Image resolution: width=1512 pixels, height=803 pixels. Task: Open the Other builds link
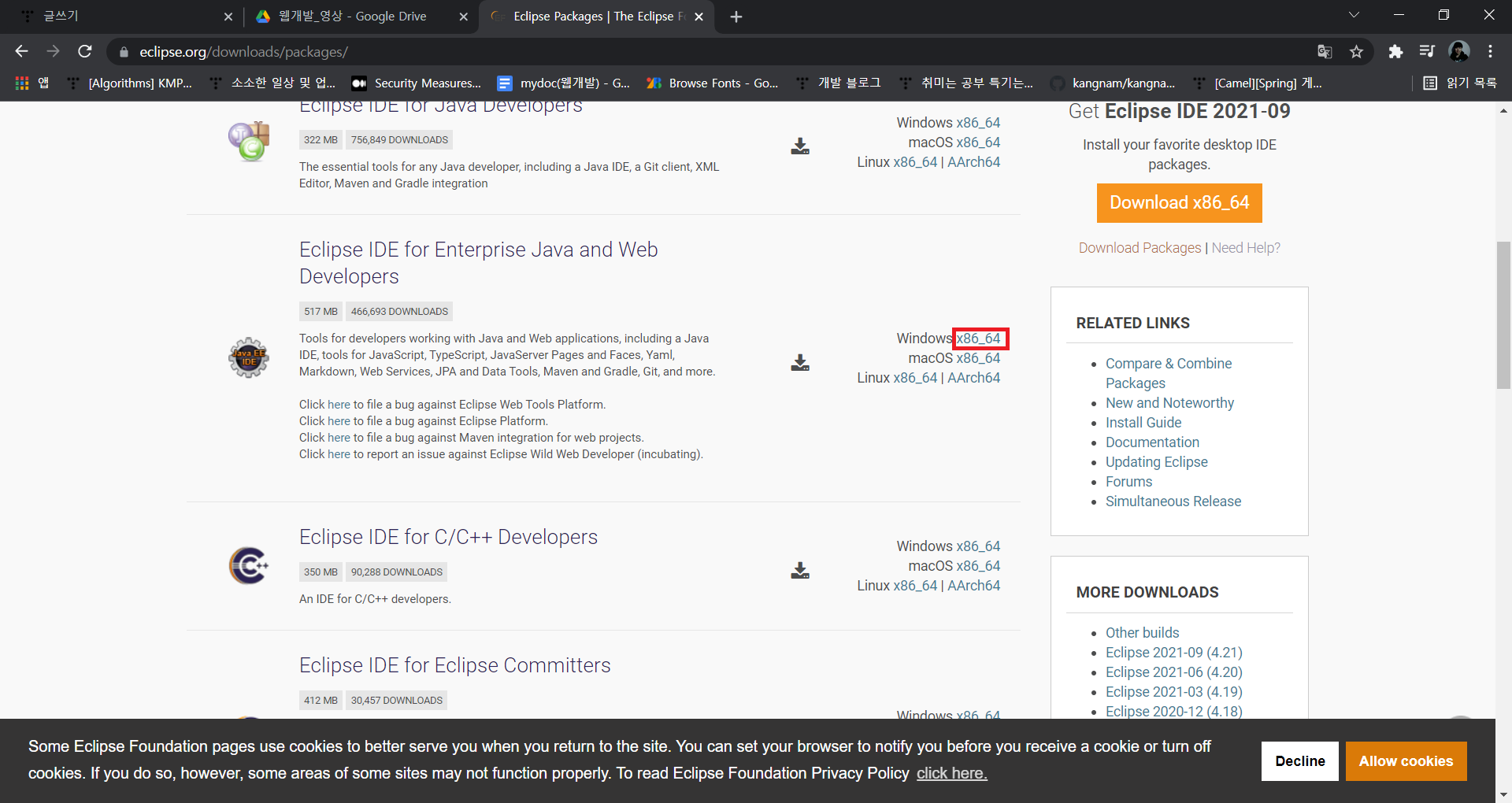click(1142, 633)
